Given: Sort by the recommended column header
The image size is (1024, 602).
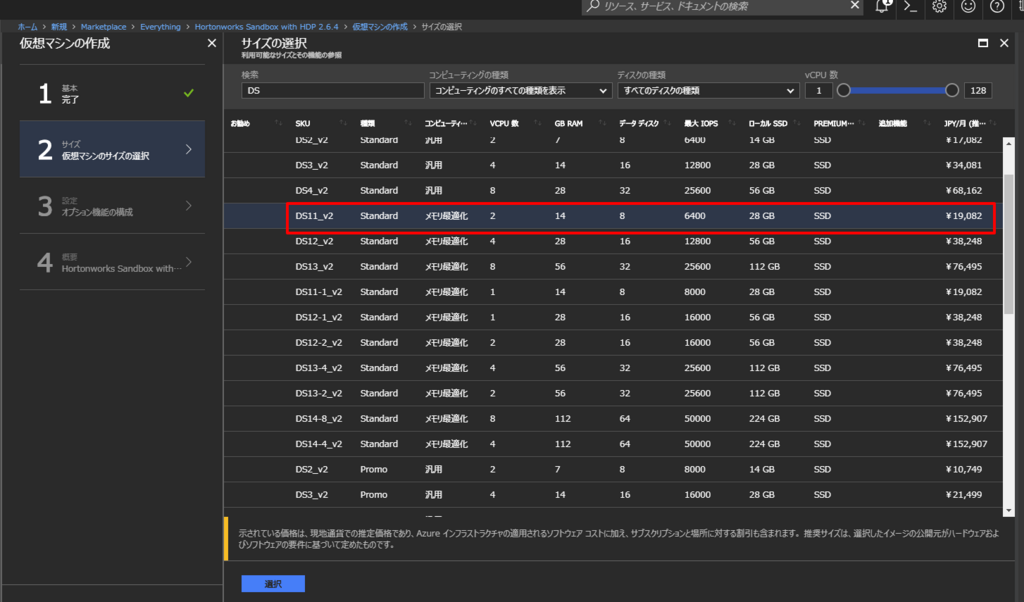Looking at the screenshot, I should coord(240,123).
